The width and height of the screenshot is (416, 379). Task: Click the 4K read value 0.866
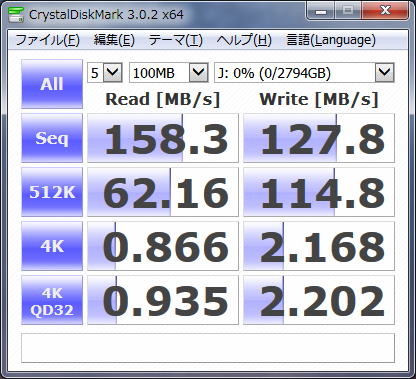tap(163, 246)
